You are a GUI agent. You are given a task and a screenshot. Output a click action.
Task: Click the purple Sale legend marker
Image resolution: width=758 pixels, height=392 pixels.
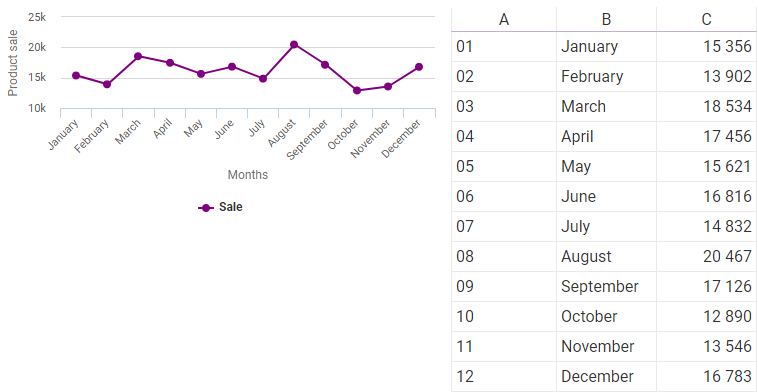click(x=206, y=208)
